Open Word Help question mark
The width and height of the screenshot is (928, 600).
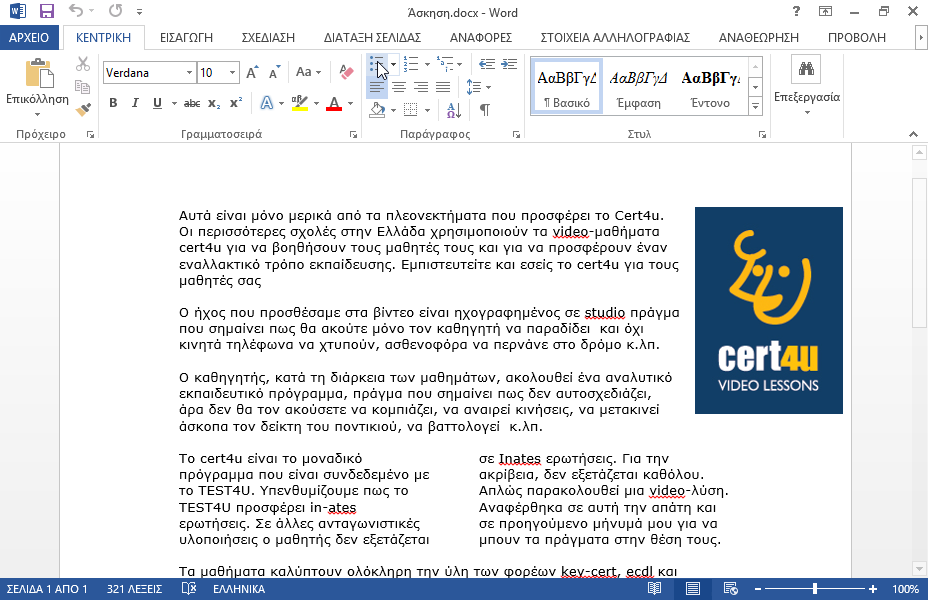tap(796, 11)
